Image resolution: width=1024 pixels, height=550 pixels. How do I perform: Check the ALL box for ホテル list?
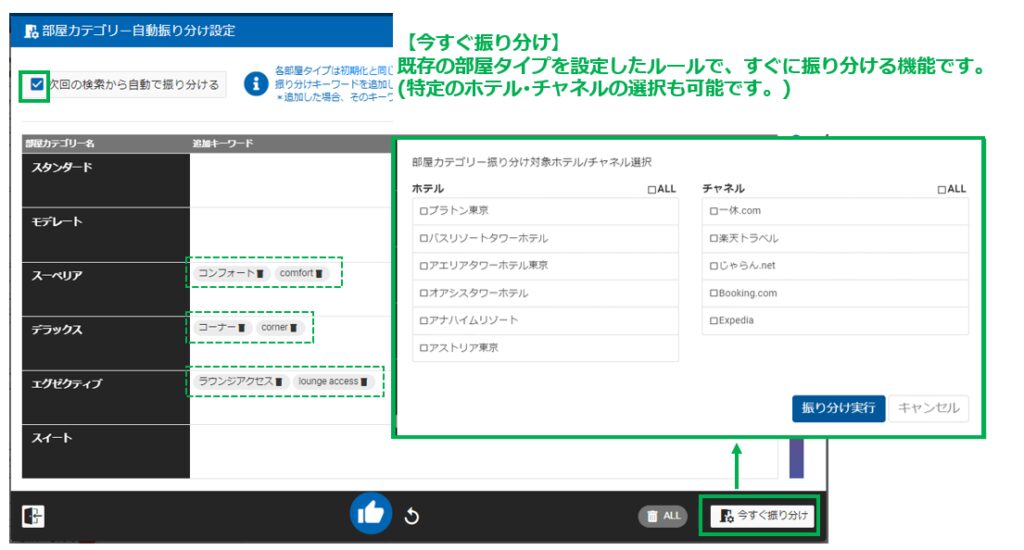[651, 189]
